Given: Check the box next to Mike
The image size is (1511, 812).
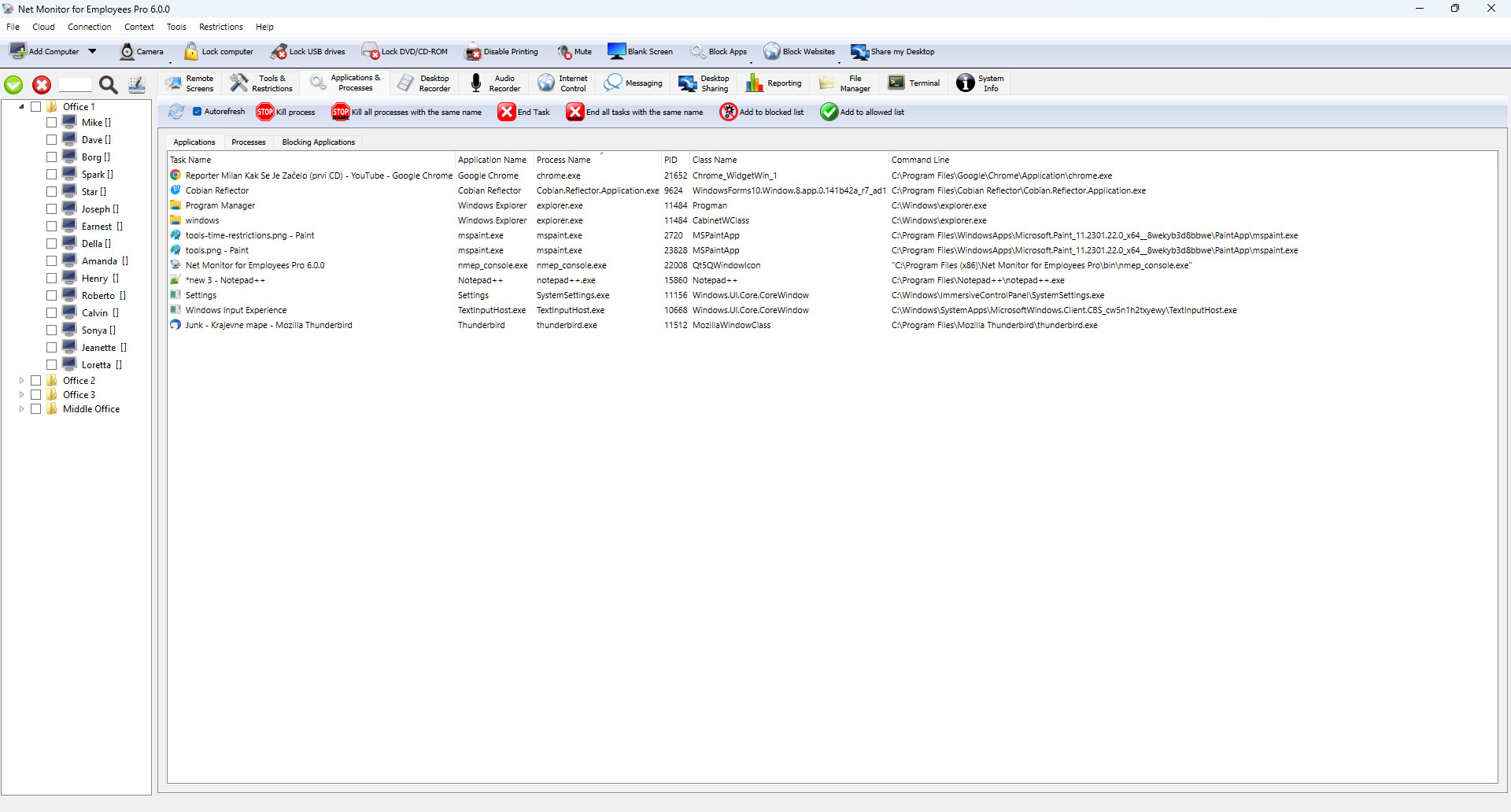Looking at the screenshot, I should (51, 123).
